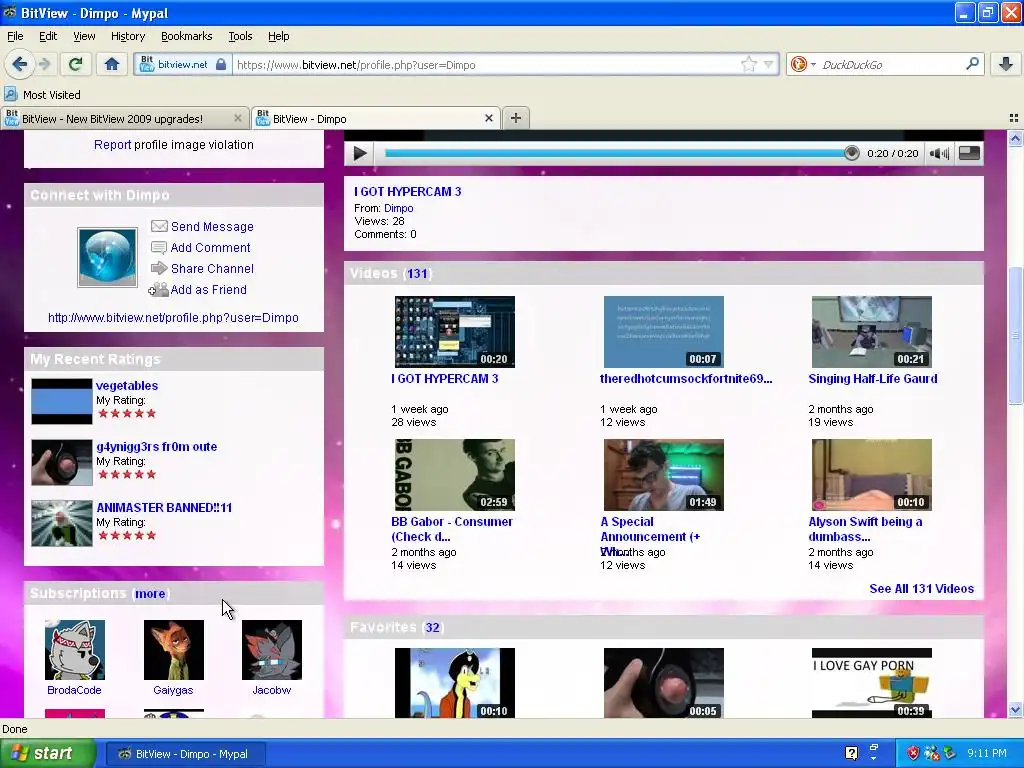Close the BitView - Dimpo tab
Viewport: 1024px width, 768px height.
tap(488, 118)
